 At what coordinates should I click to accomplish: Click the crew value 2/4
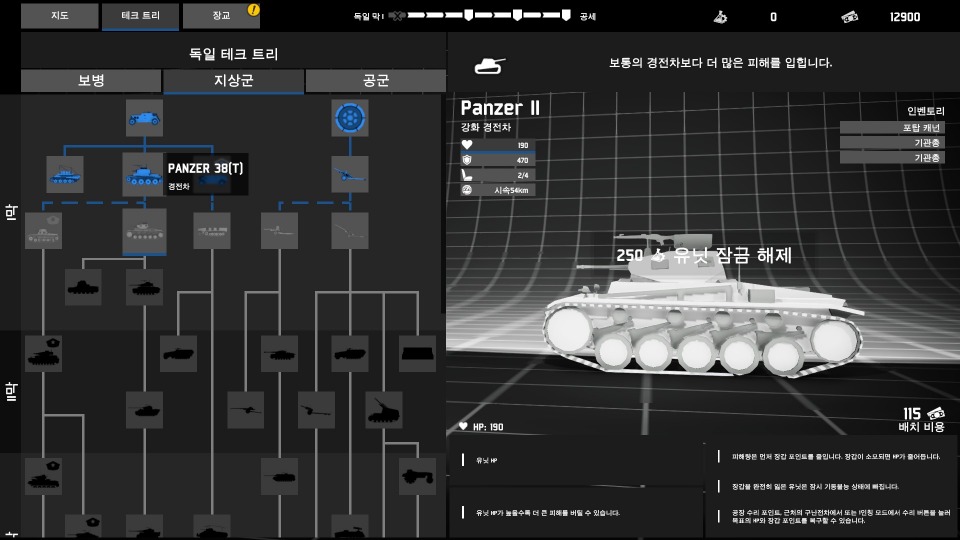click(523, 175)
